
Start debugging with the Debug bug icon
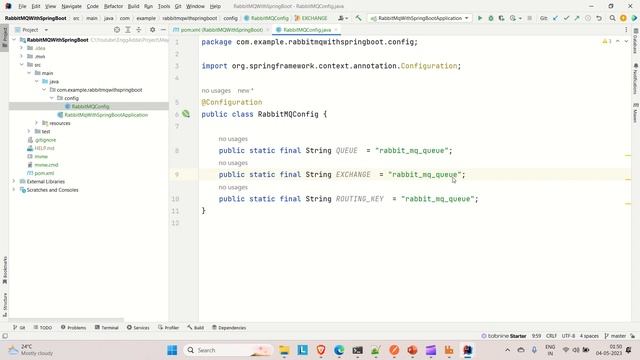click(x=491, y=18)
